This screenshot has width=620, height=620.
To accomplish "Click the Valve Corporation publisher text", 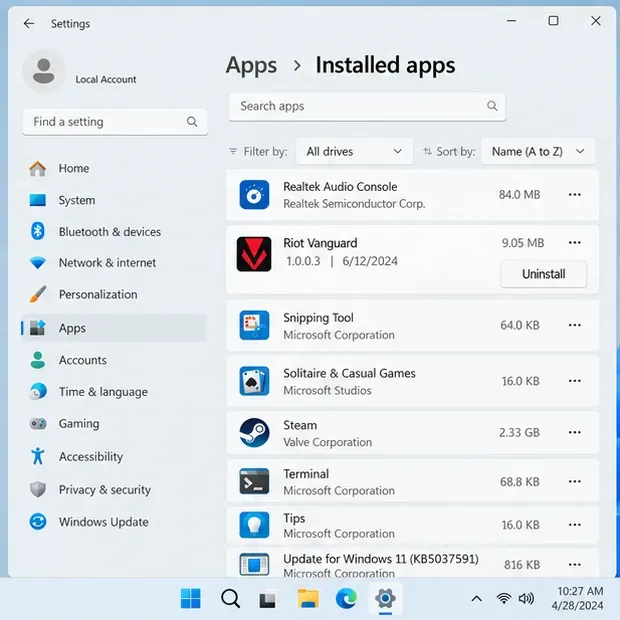I will [x=327, y=442].
